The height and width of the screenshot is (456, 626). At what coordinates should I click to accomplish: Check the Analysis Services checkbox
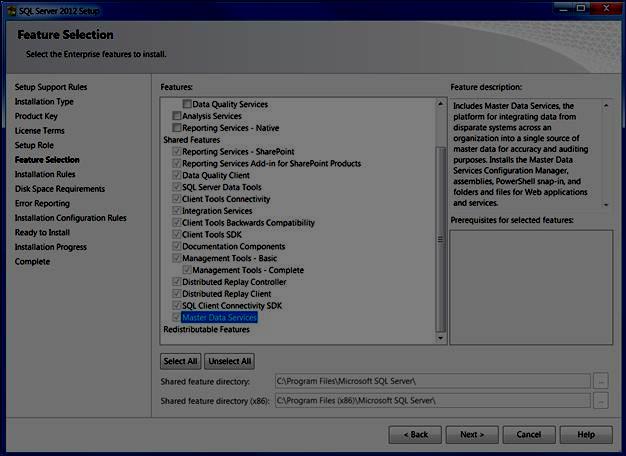[x=176, y=116]
